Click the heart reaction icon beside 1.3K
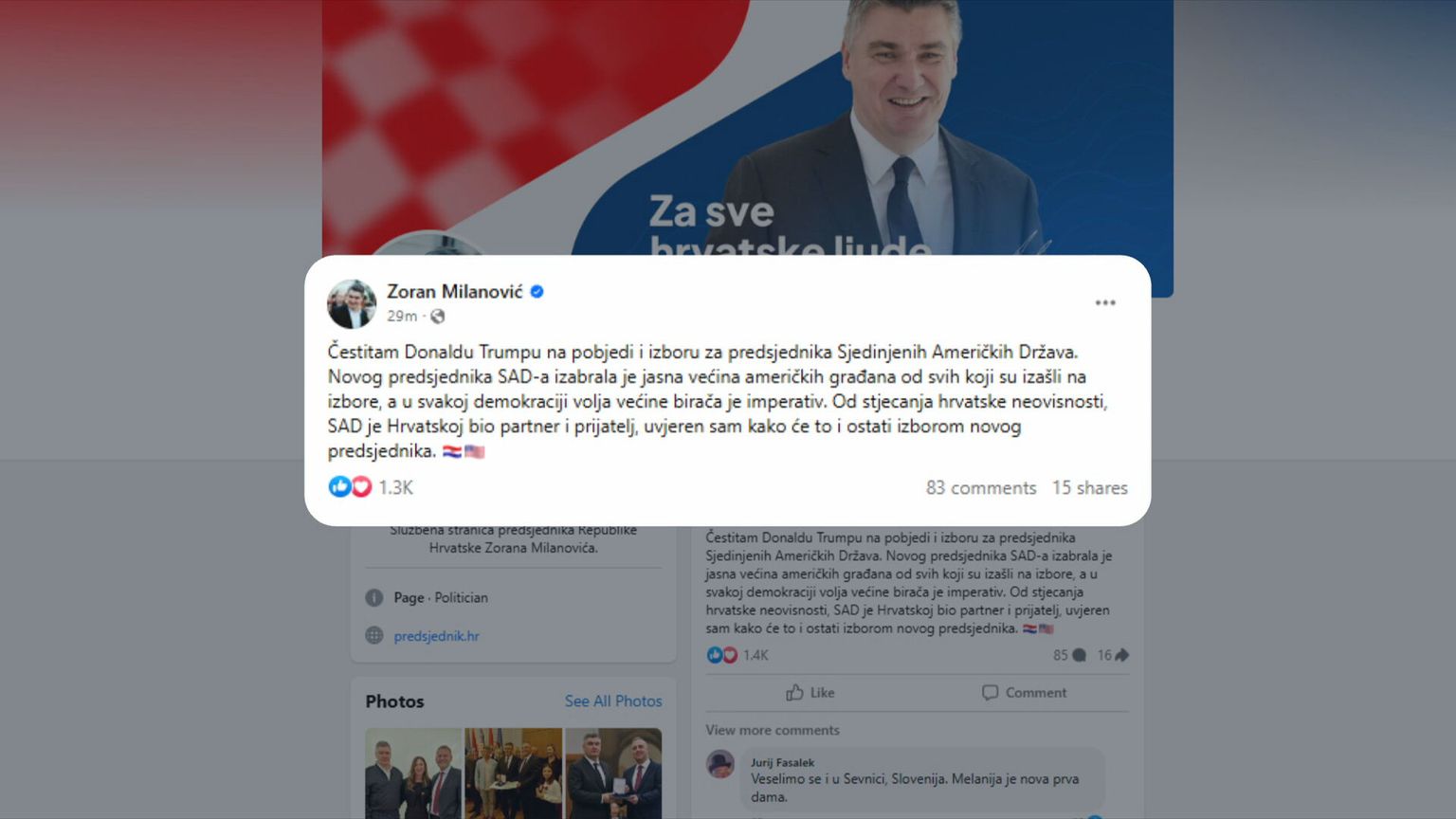This screenshot has height=819, width=1456. 361,487
